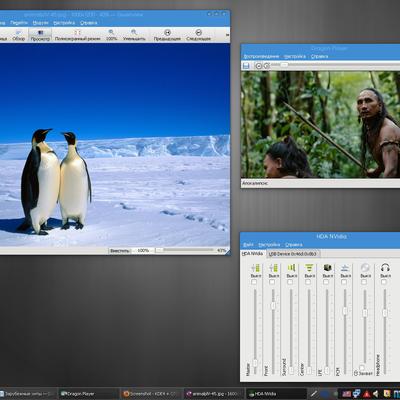
Task: Open the animals jpg taskbar entry
Action: [213, 394]
